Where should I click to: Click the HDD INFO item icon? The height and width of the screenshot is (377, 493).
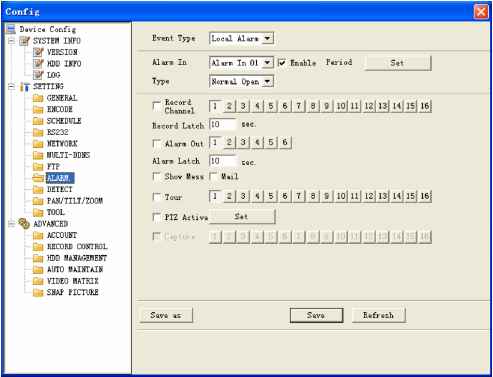(38, 63)
